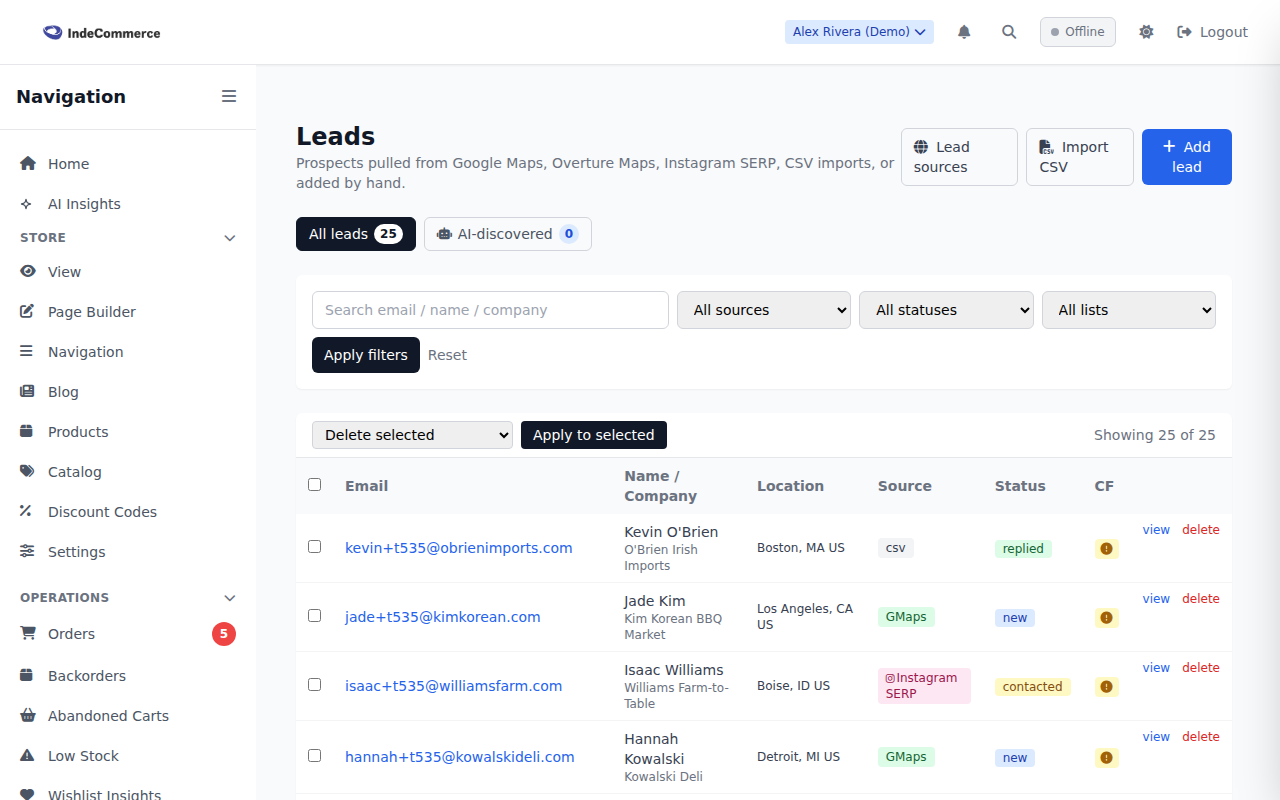Open the Delete selected bulk action dropdown

[412, 435]
